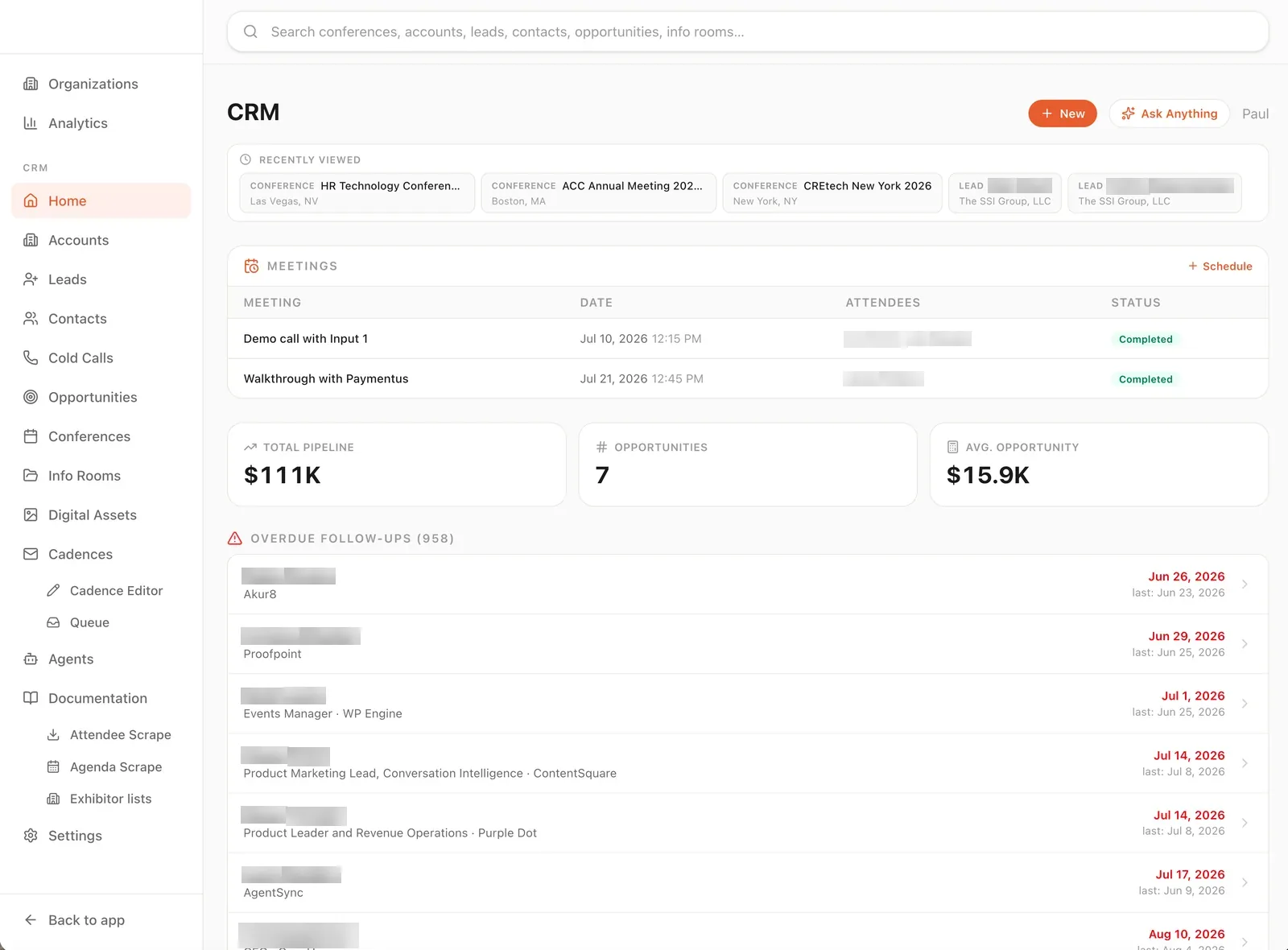The image size is (1288, 950).
Task: Go to Opportunities in the sidebar
Action: pos(101,397)
